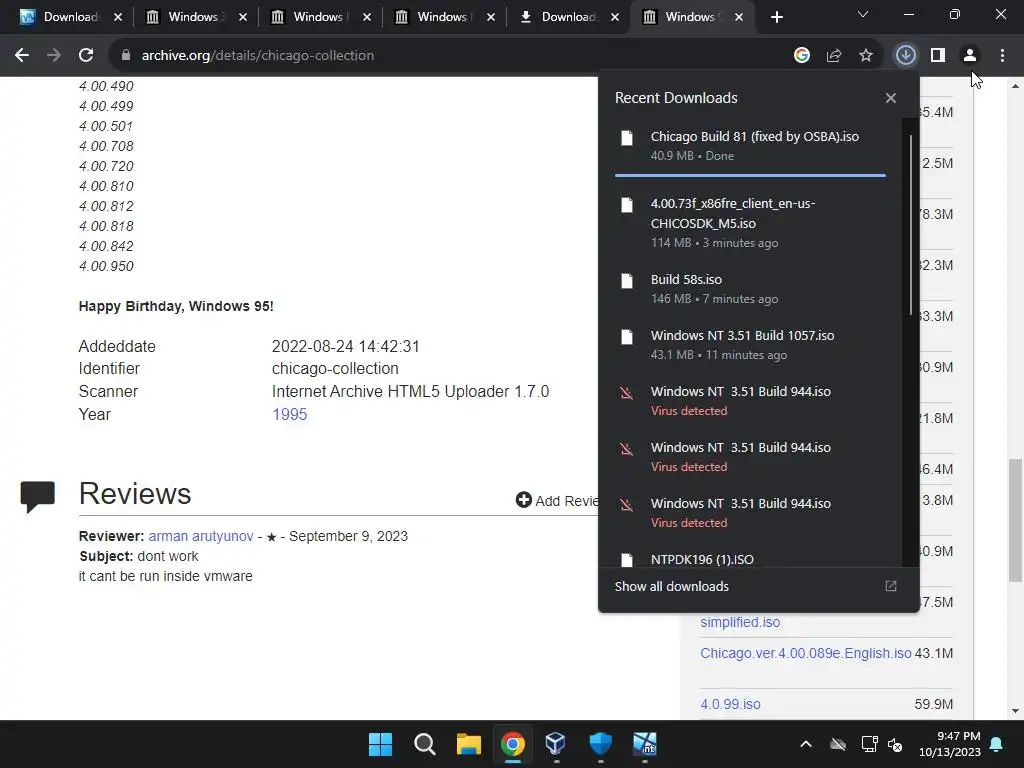Click the address bar URL
Screen dimensions: 1024x768
tap(258, 56)
